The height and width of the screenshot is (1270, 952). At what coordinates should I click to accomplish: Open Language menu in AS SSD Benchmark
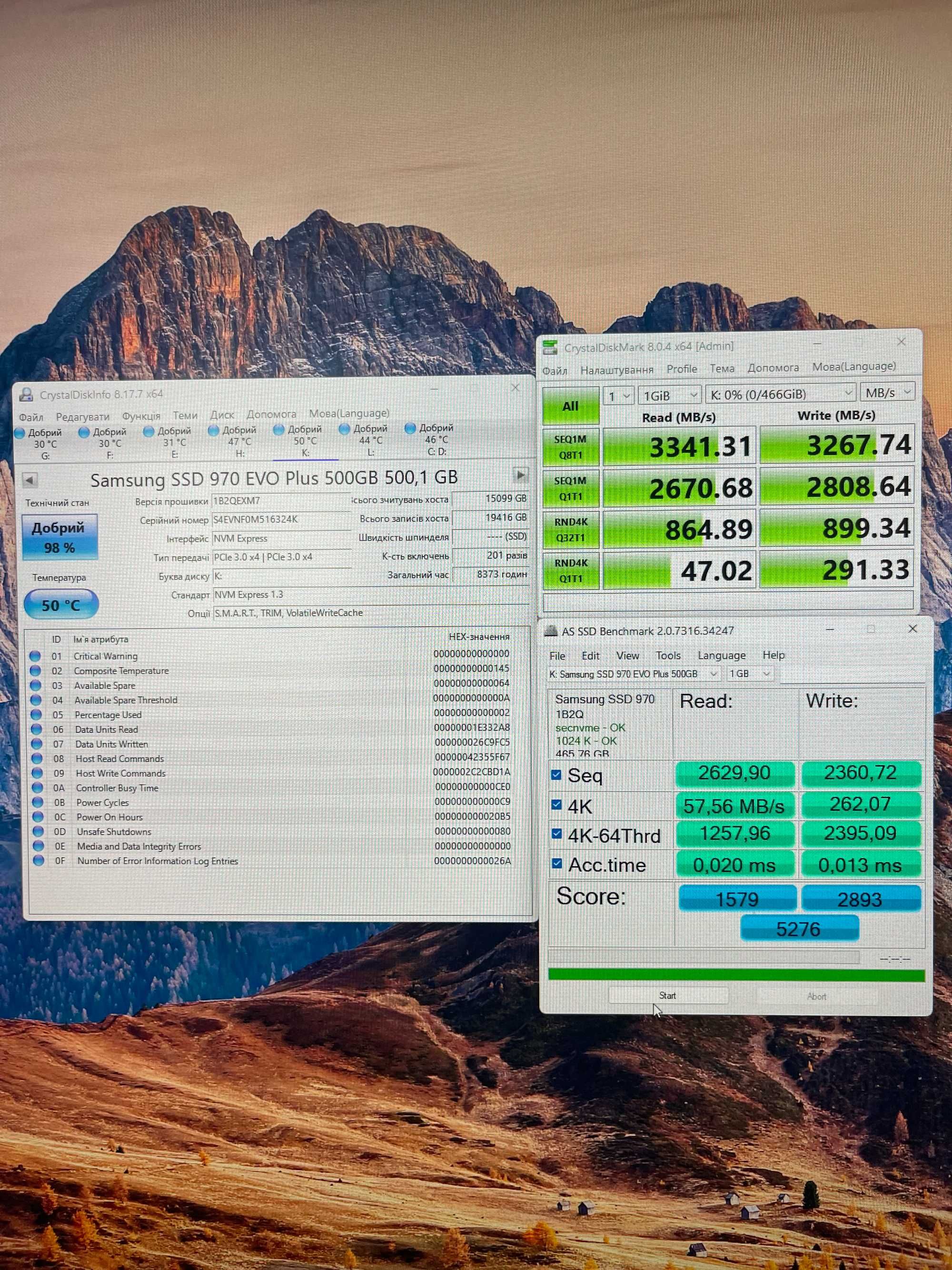[721, 655]
